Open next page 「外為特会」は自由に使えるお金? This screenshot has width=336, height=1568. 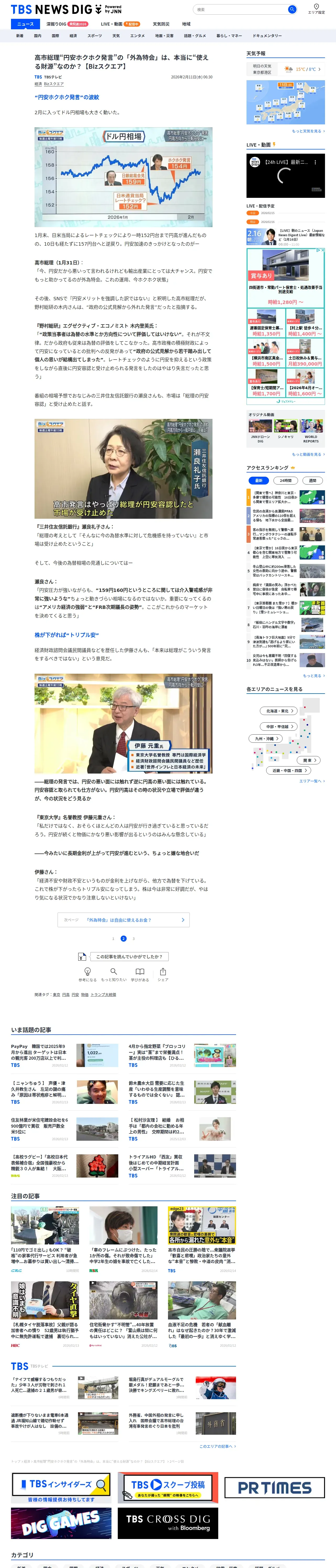pyautogui.click(x=124, y=920)
